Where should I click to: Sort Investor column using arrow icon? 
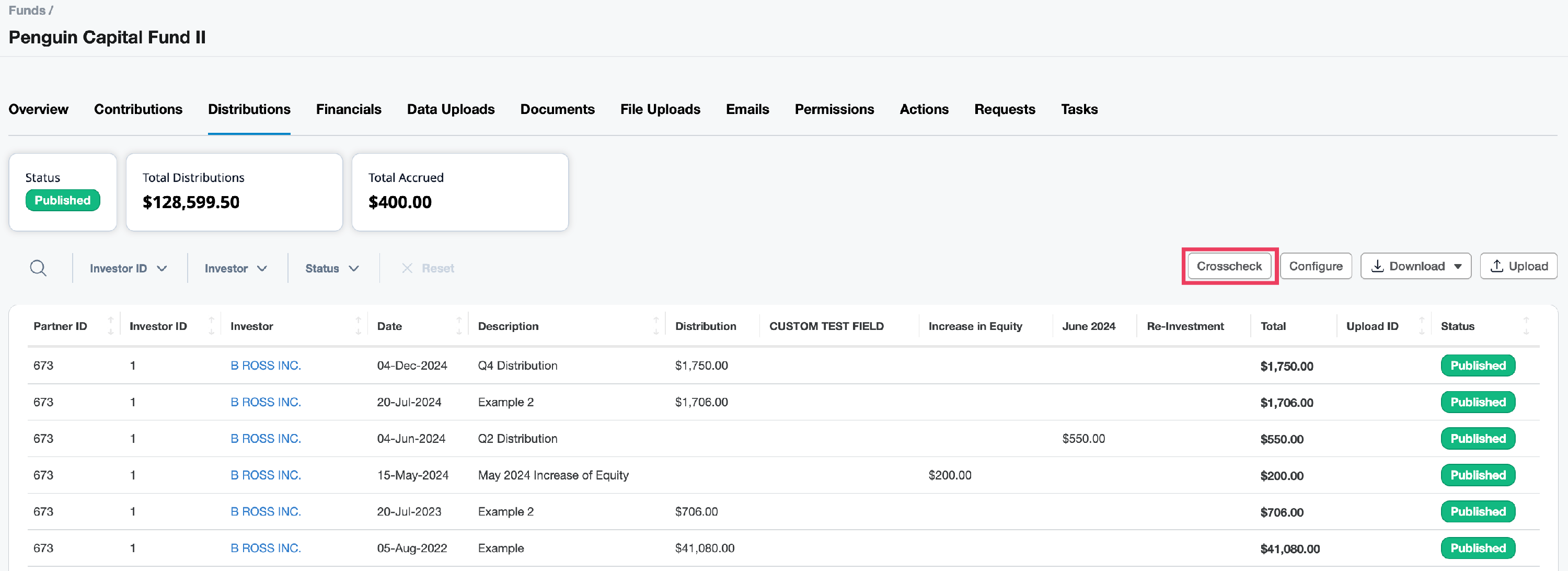point(358,326)
